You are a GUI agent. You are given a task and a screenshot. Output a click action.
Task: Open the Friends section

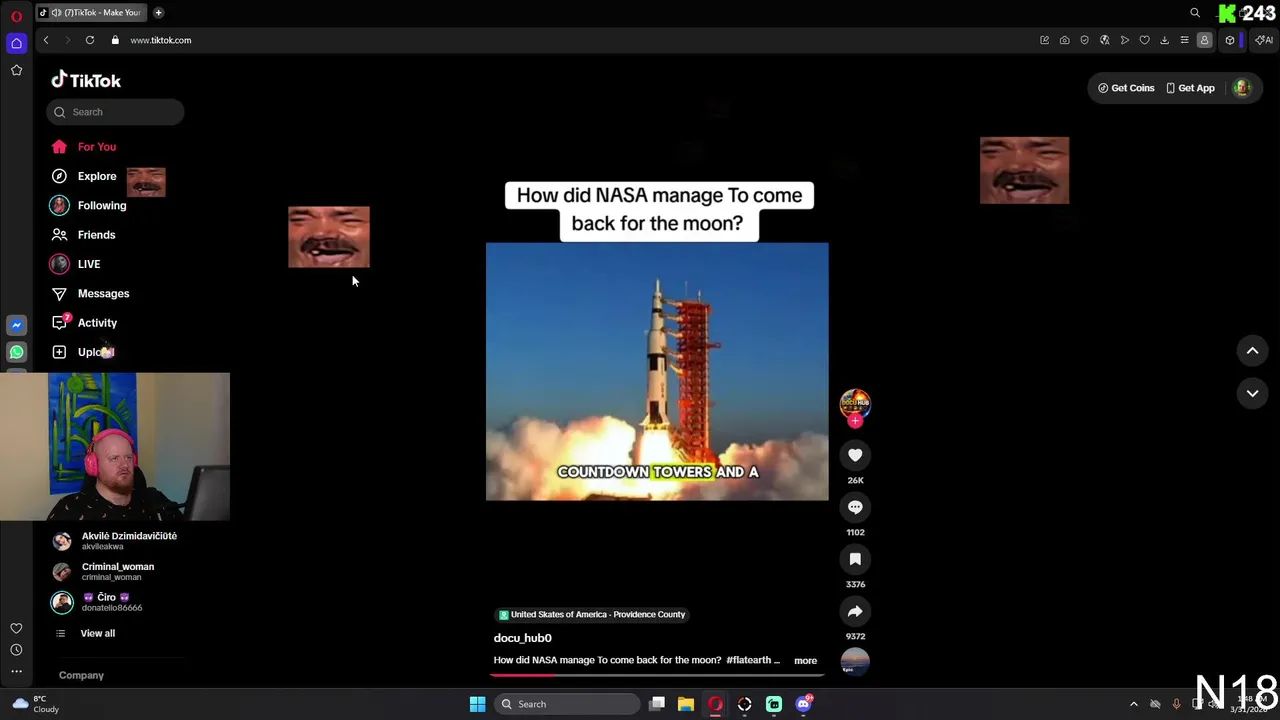(x=85, y=235)
